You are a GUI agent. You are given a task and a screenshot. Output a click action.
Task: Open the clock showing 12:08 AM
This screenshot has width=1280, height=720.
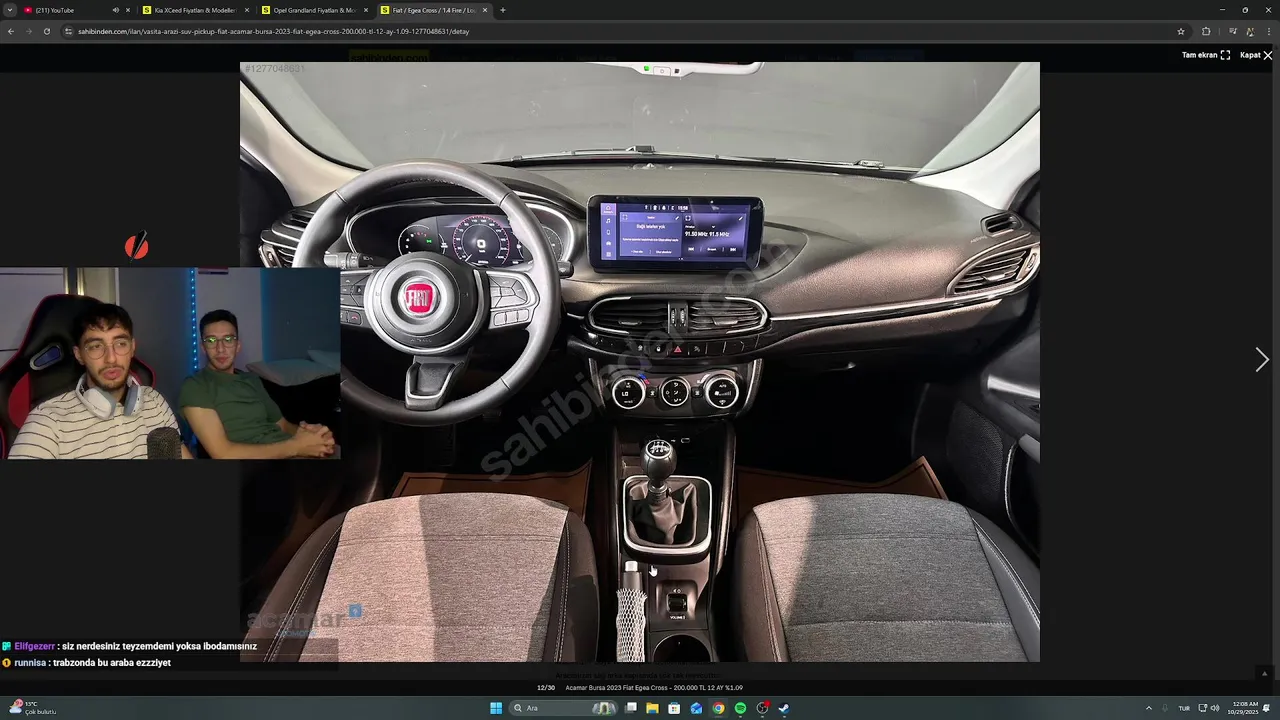(x=1245, y=708)
